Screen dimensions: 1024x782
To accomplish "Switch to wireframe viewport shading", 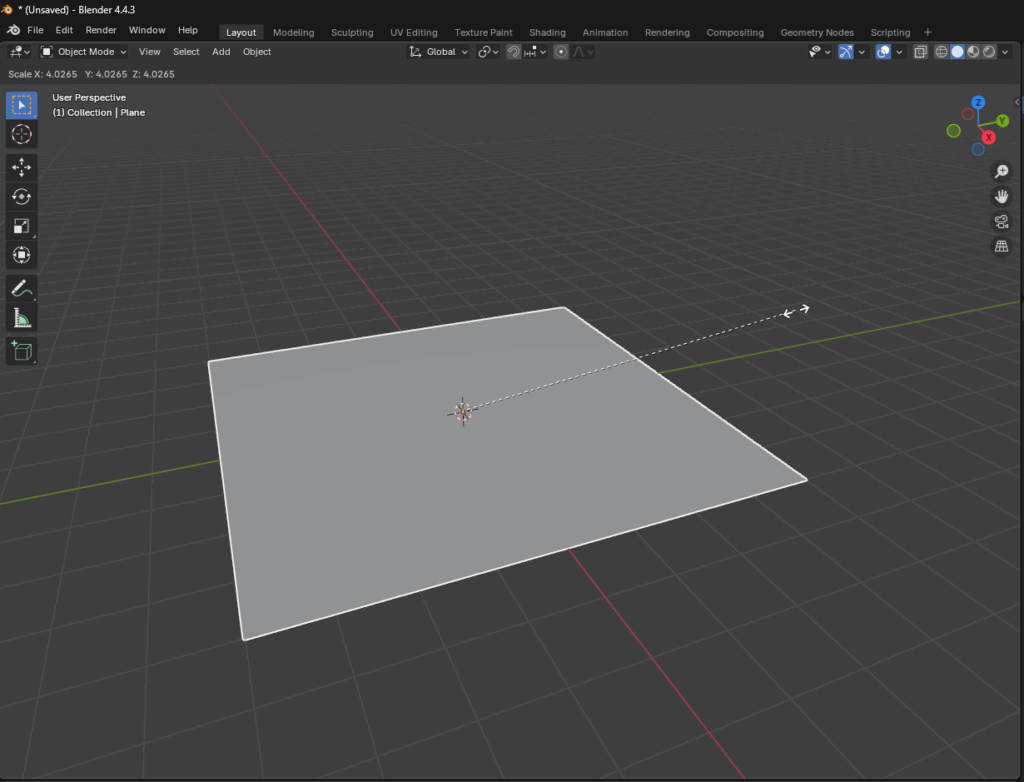I will [x=941, y=52].
